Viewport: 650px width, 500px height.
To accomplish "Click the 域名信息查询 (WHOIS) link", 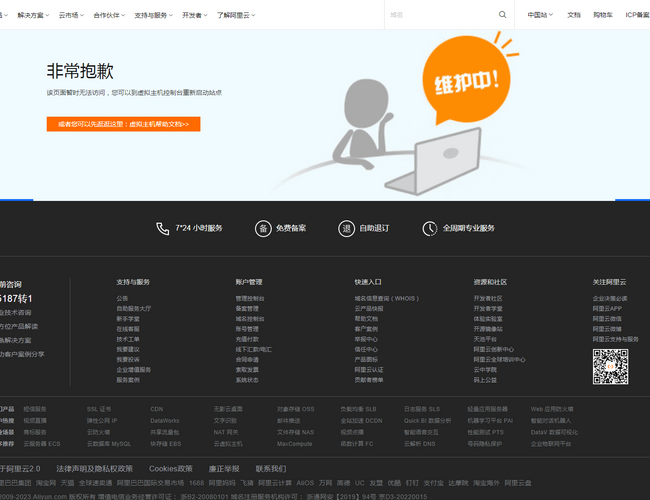I will tap(386, 298).
